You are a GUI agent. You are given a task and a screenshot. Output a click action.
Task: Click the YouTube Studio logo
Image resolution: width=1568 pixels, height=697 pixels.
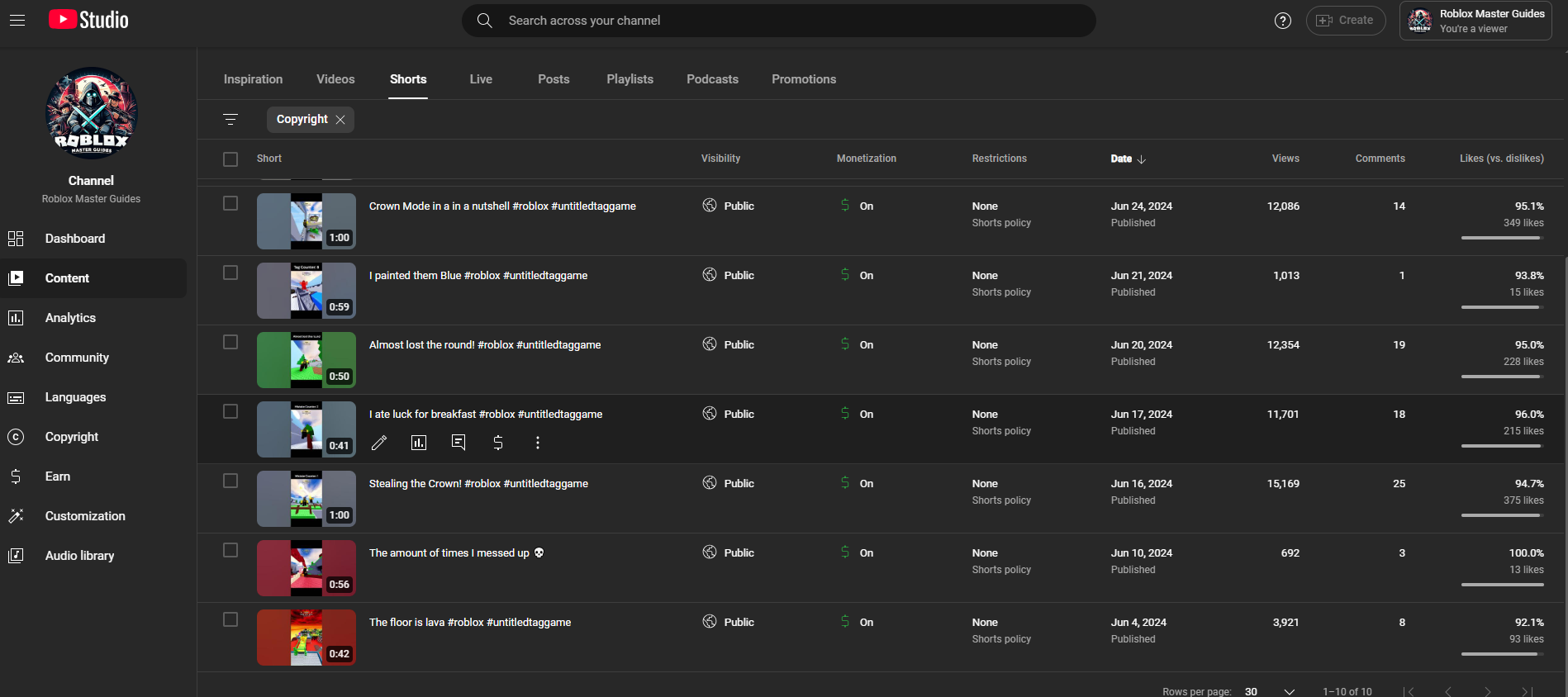tap(88, 20)
